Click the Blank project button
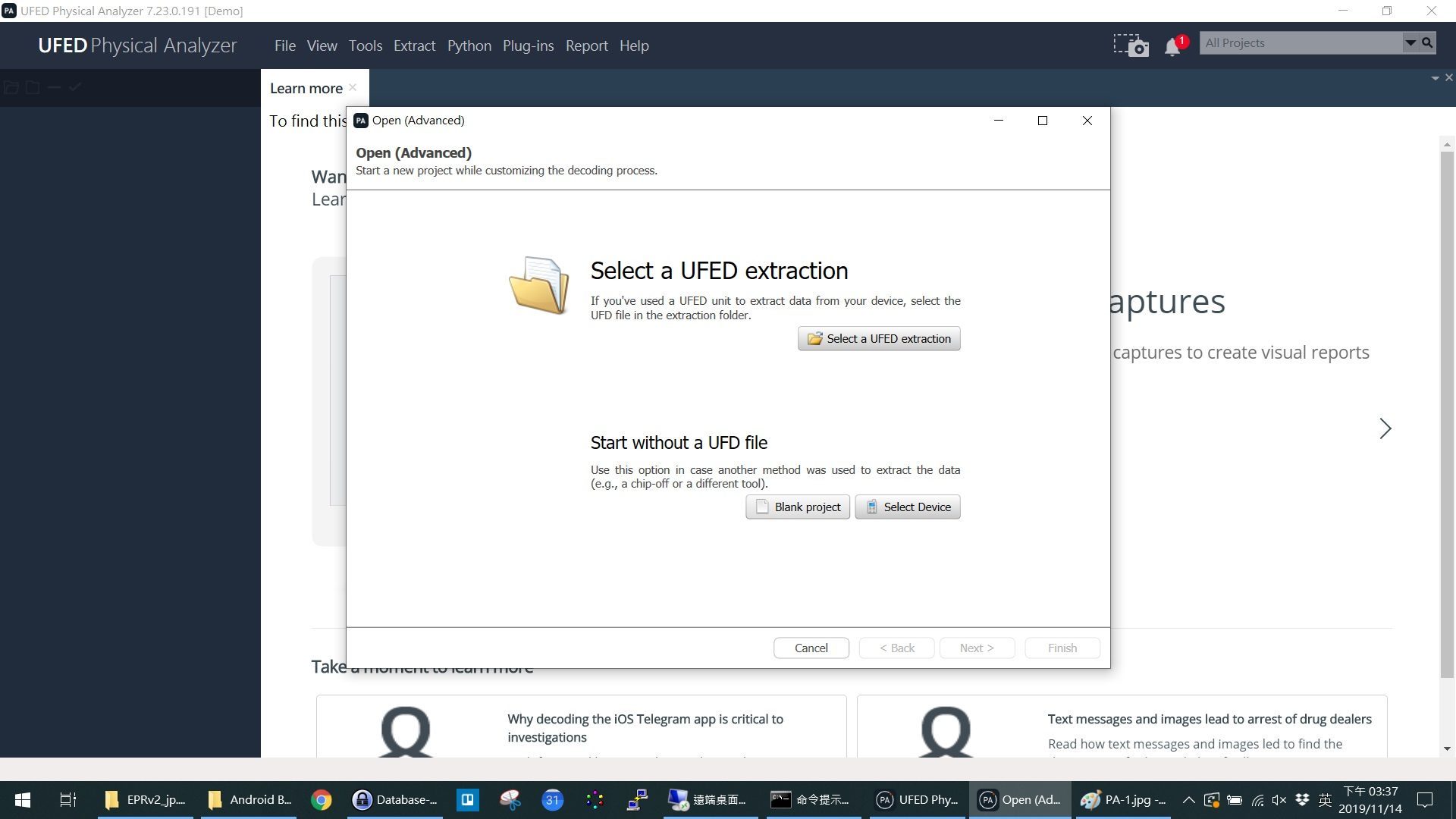1456x819 pixels. (x=798, y=507)
